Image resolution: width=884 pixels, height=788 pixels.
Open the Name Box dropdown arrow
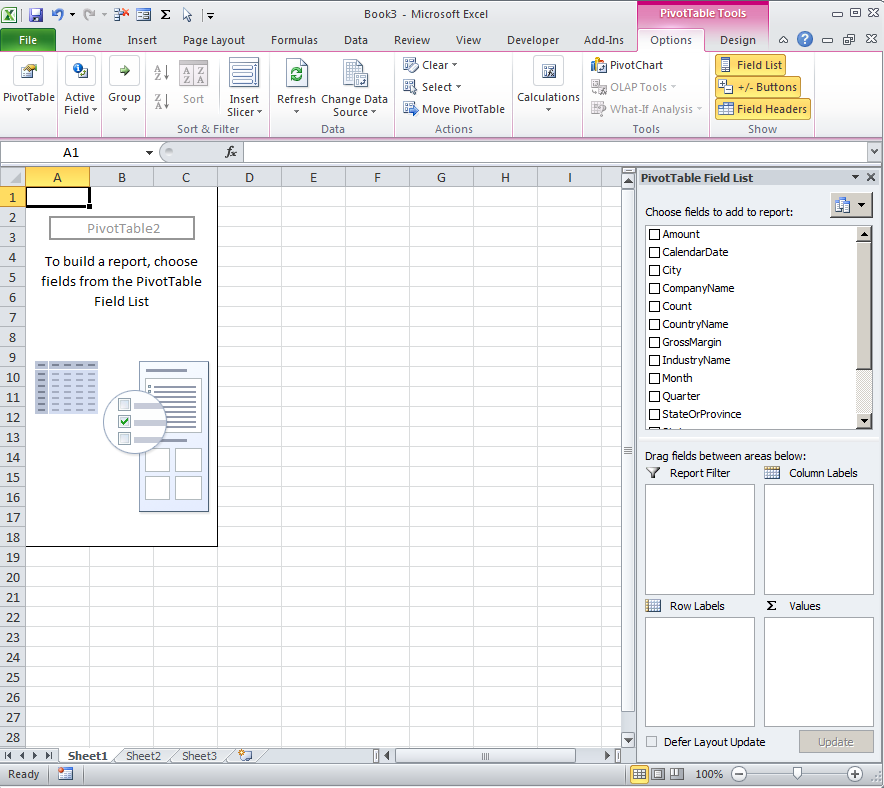(149, 153)
